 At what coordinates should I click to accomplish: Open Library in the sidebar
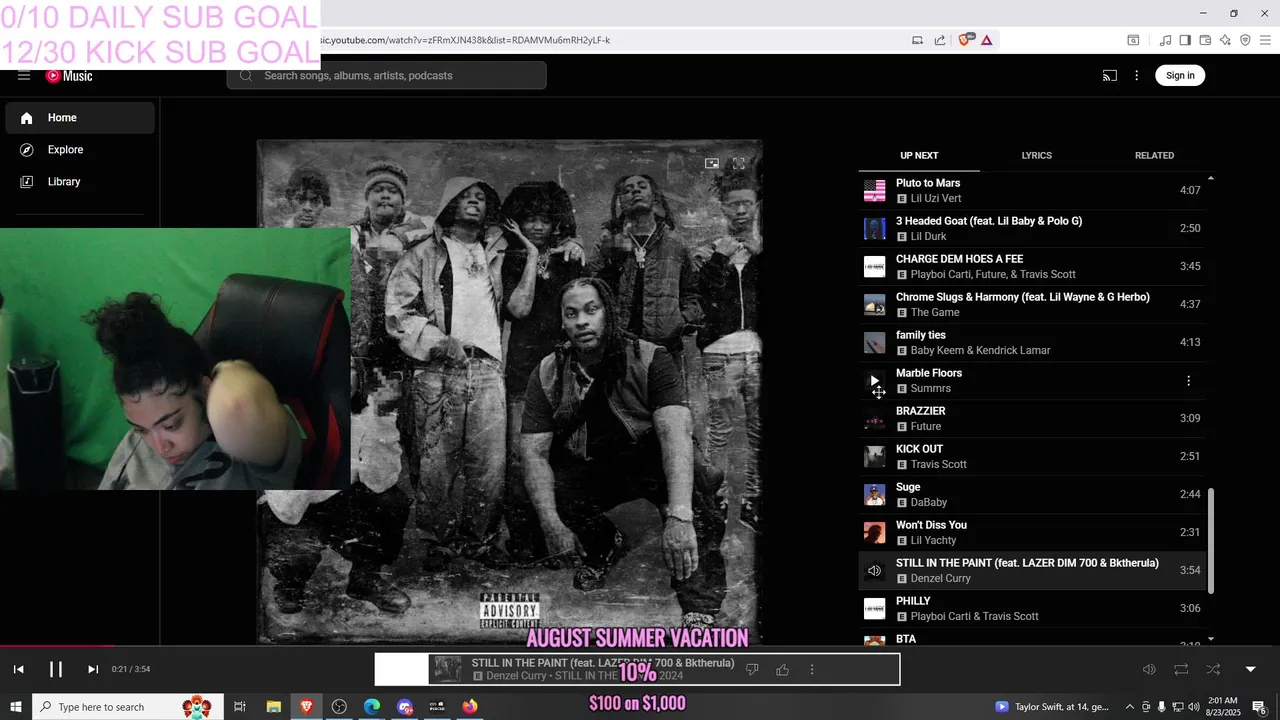coord(80,182)
